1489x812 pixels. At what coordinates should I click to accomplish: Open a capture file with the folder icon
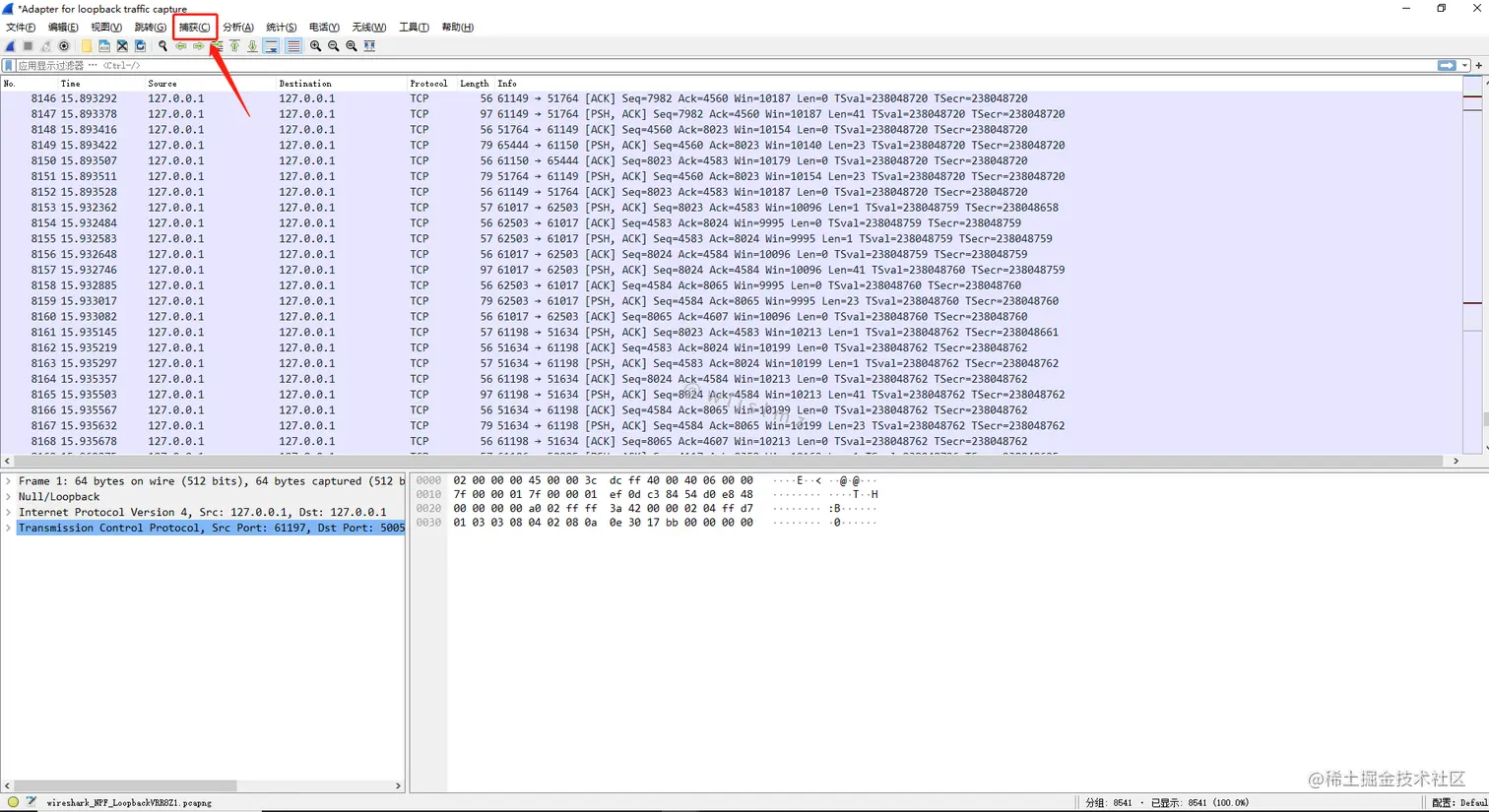click(x=87, y=46)
